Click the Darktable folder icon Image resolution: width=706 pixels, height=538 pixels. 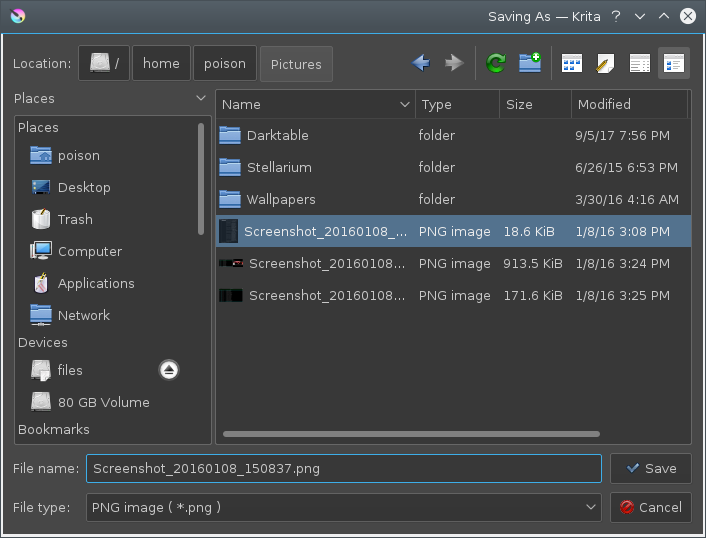230,135
